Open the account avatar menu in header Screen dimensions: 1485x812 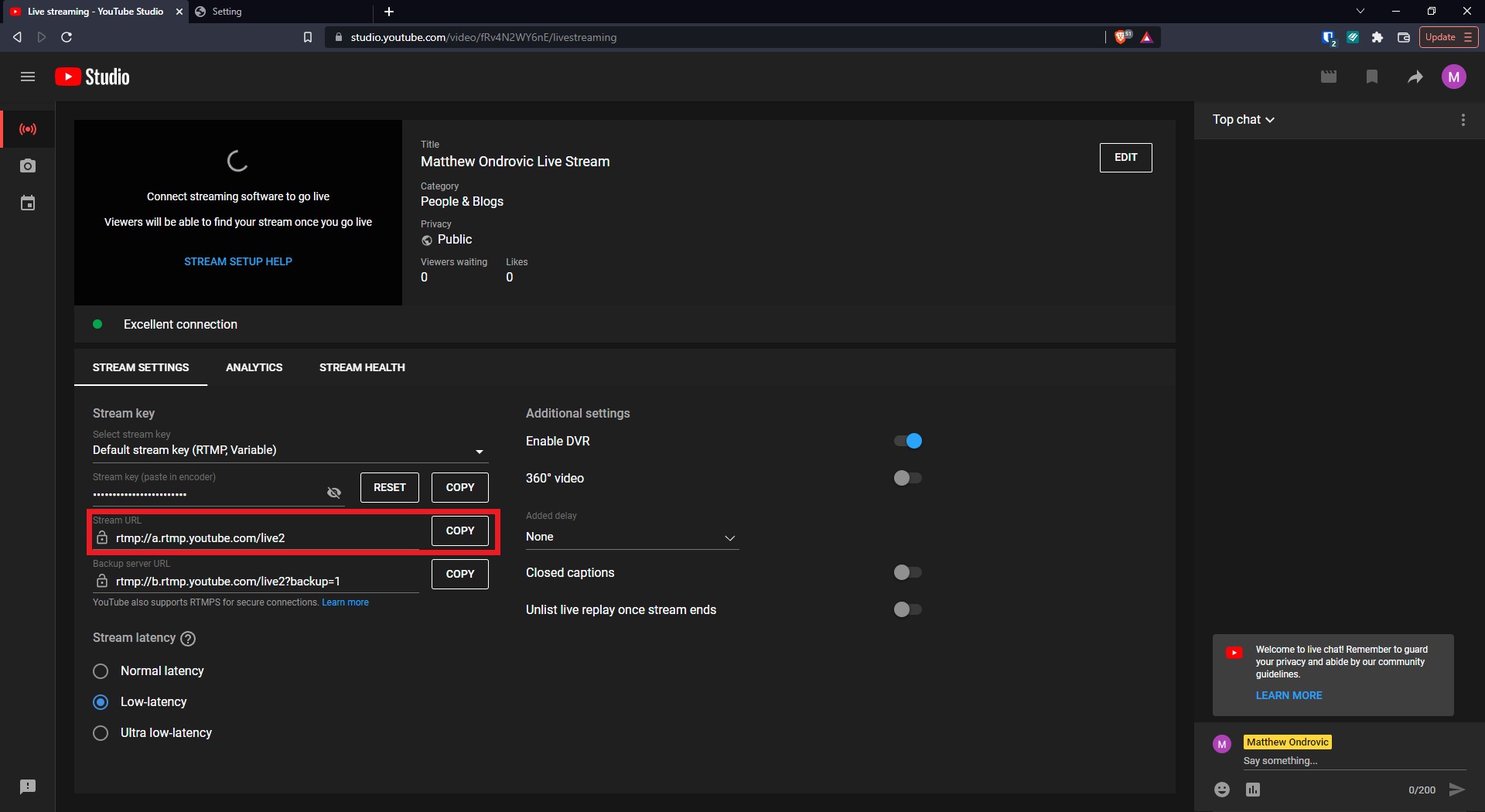click(x=1454, y=77)
